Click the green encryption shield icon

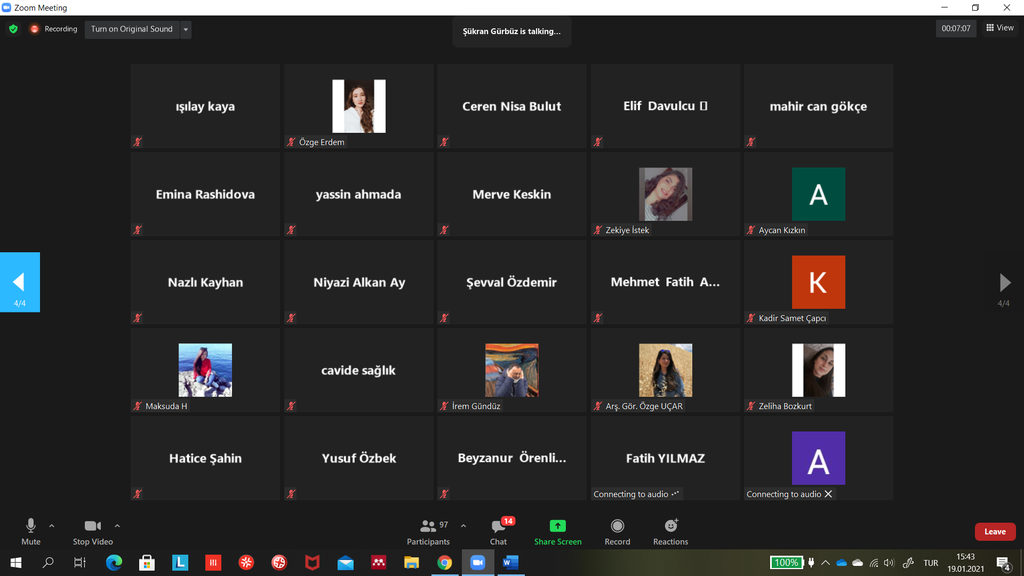tap(13, 29)
